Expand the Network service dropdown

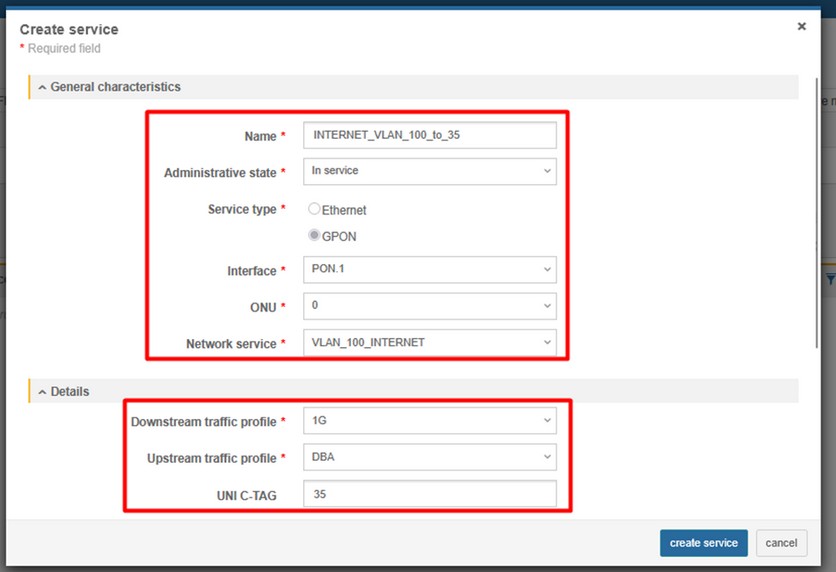coord(429,343)
